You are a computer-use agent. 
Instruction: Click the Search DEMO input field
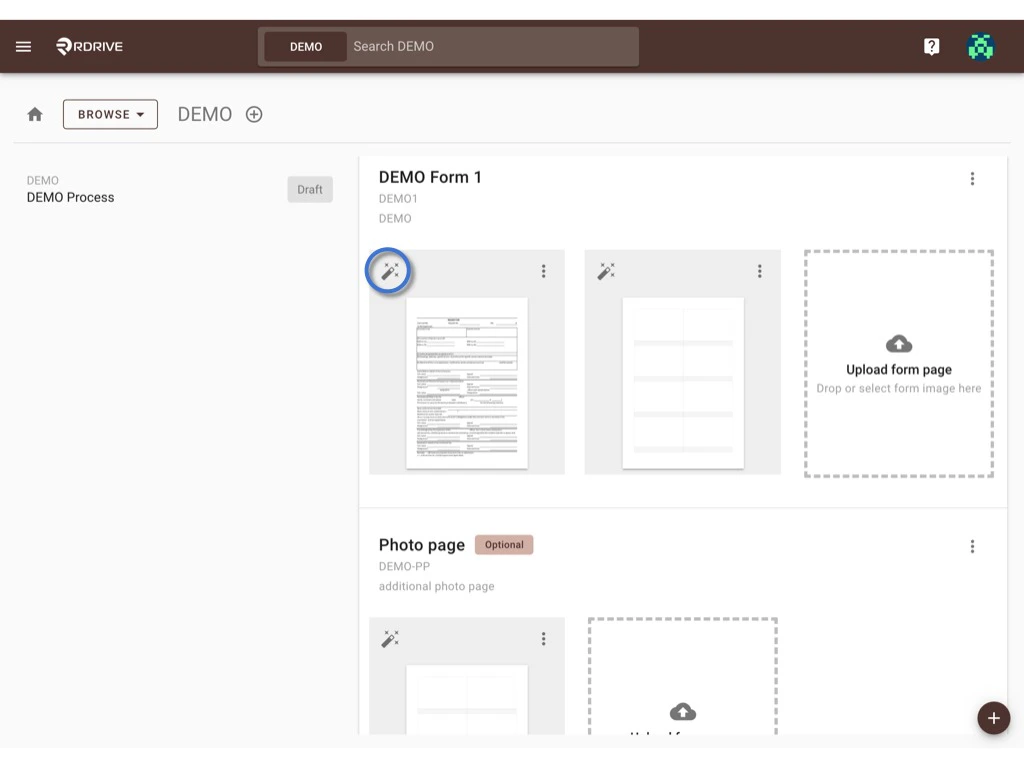[490, 46]
